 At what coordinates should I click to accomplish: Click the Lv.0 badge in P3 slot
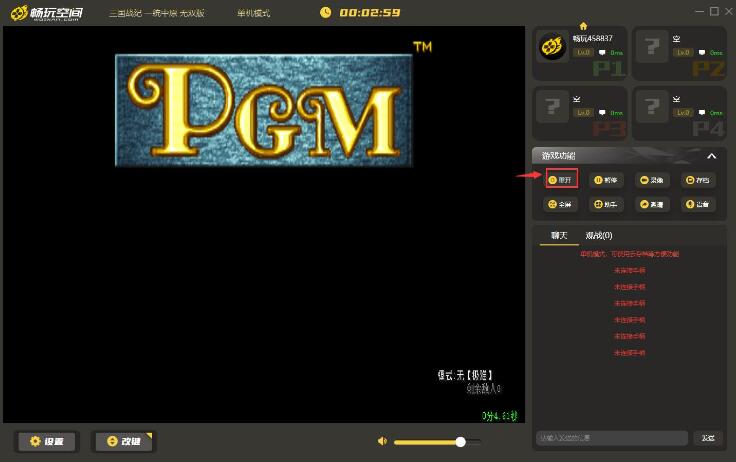click(583, 113)
